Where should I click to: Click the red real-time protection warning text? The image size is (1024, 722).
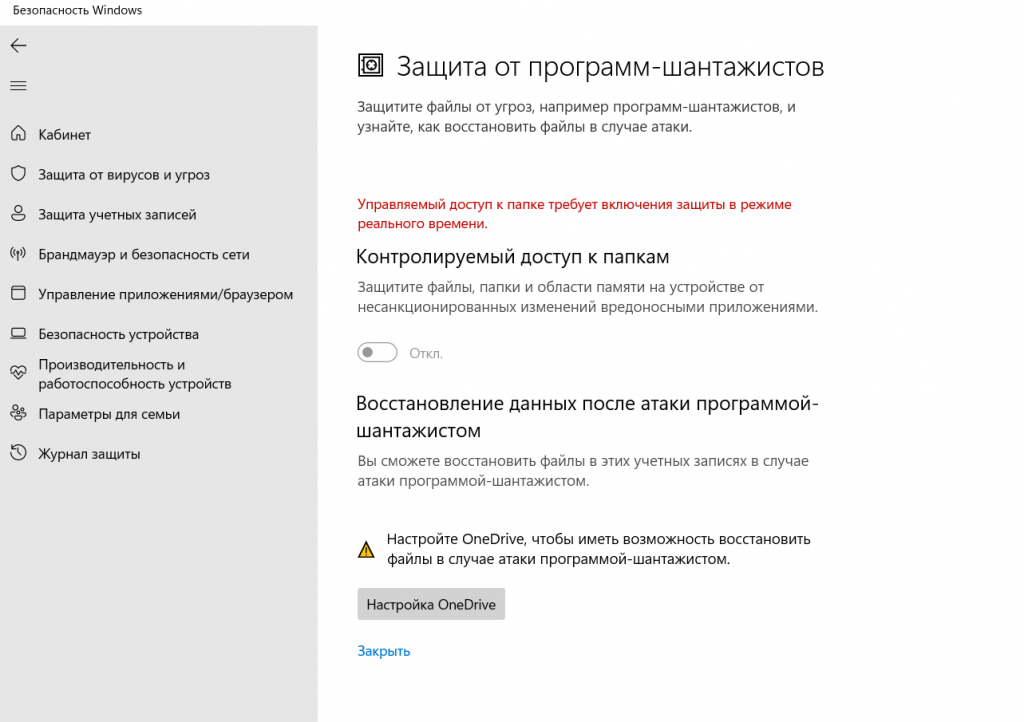pos(574,213)
